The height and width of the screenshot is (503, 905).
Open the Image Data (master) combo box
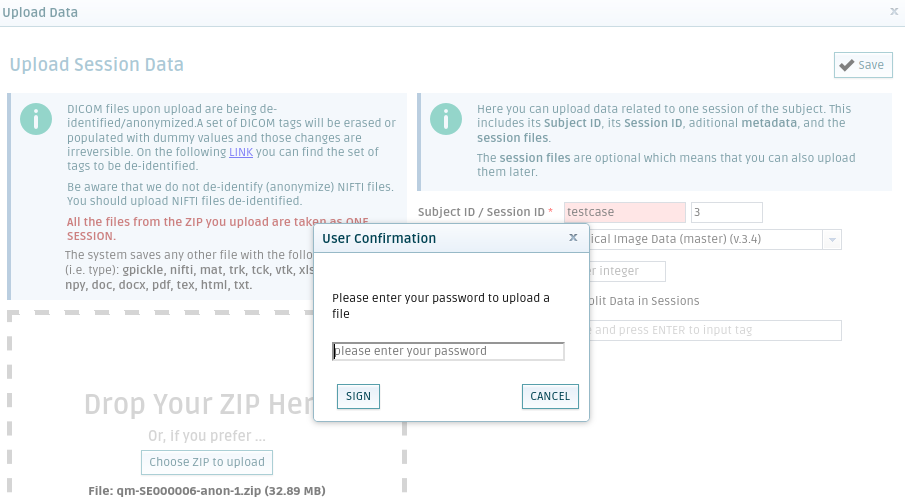click(715, 240)
